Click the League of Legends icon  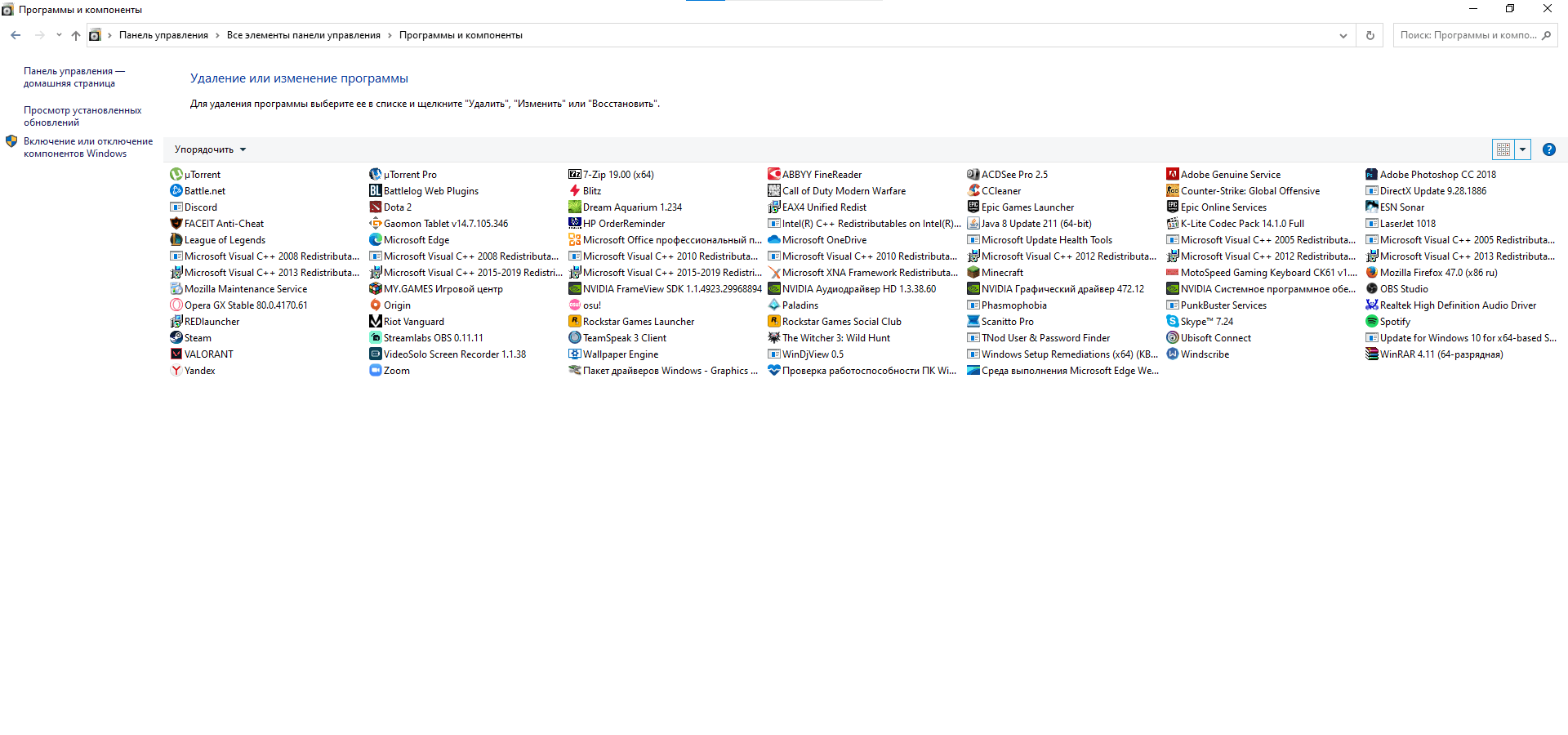(176, 239)
